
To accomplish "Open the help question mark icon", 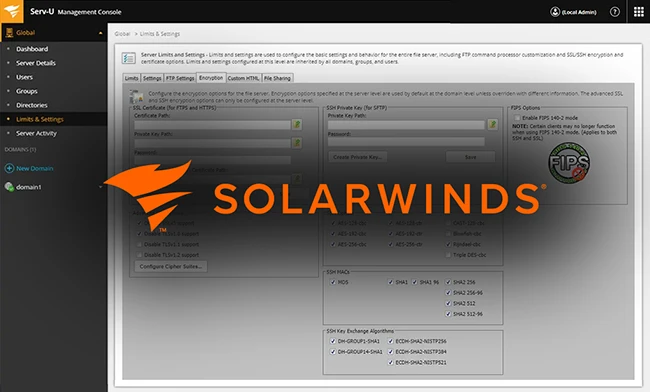I will [x=615, y=12].
